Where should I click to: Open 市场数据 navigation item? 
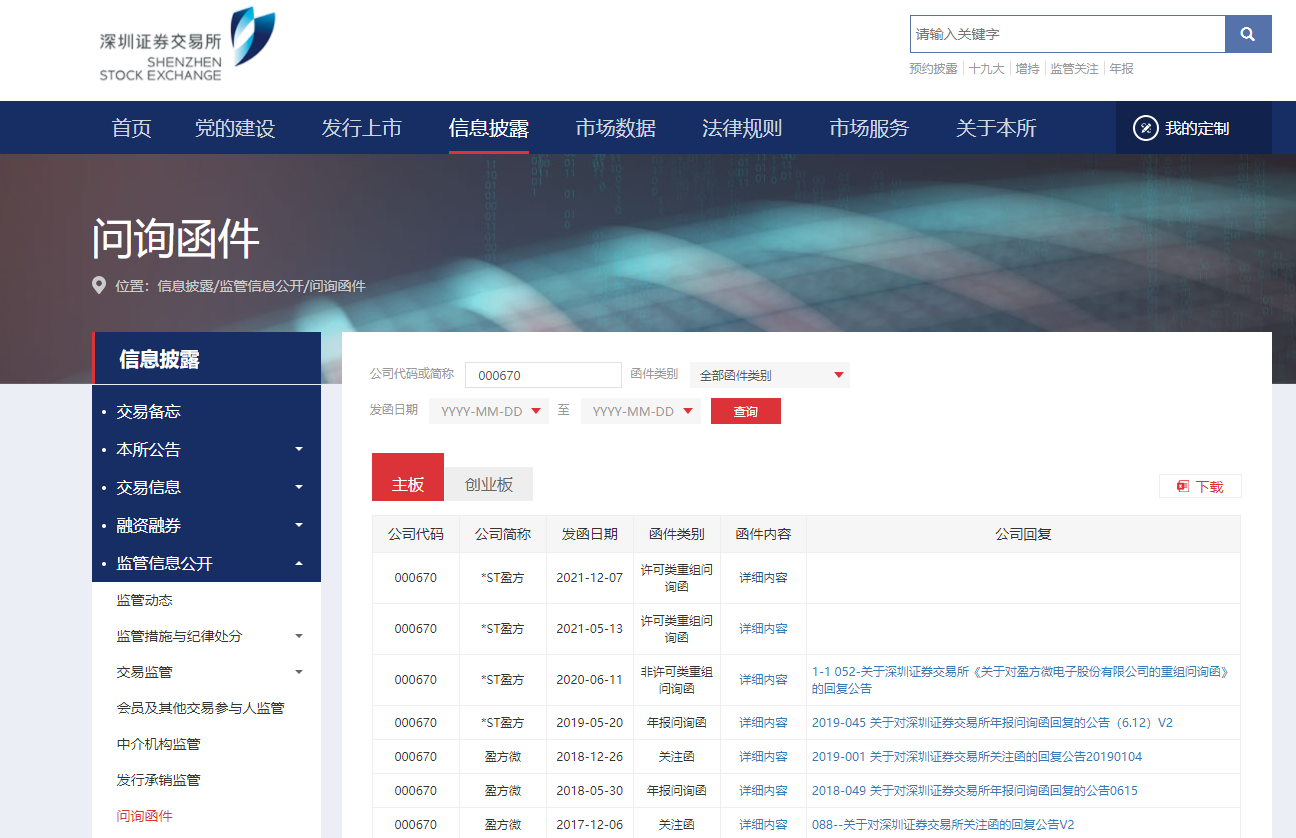pos(616,128)
